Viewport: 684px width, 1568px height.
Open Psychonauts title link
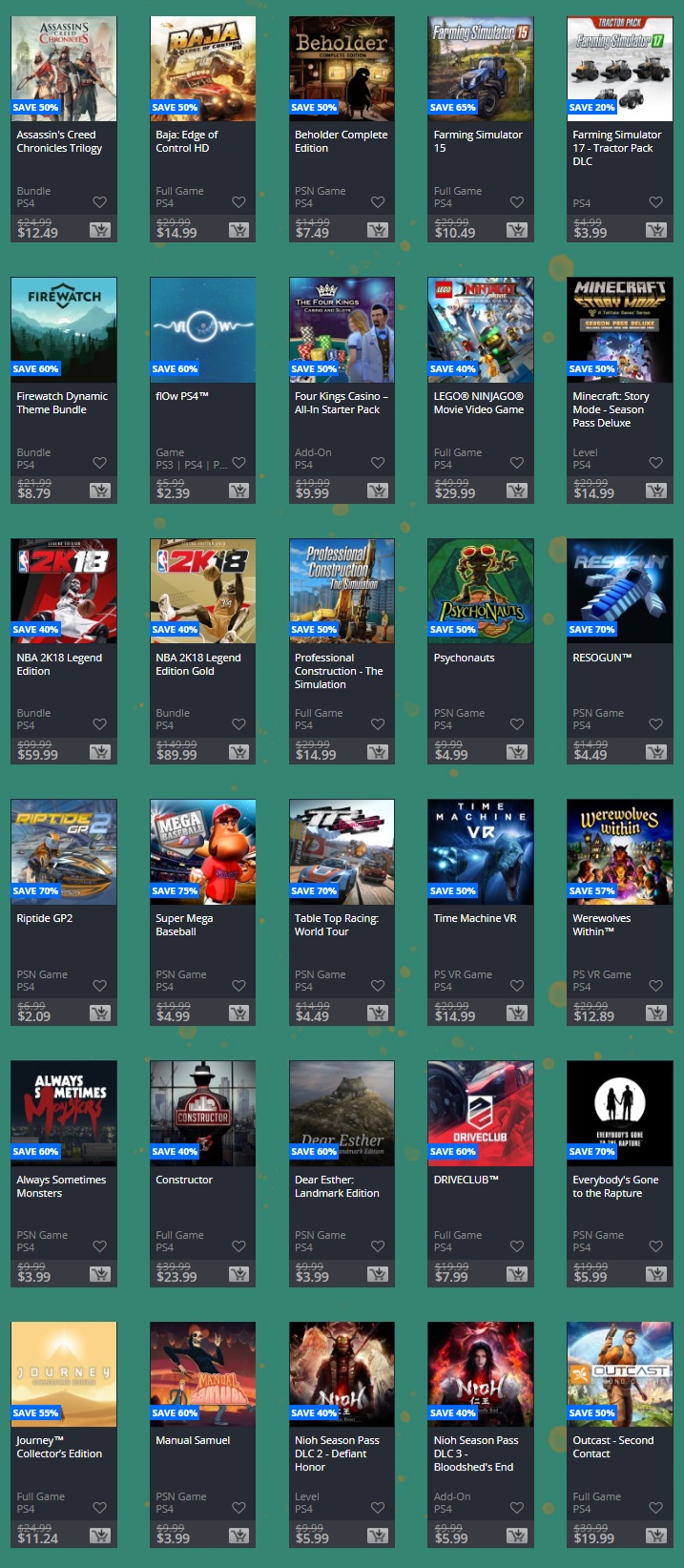click(464, 658)
